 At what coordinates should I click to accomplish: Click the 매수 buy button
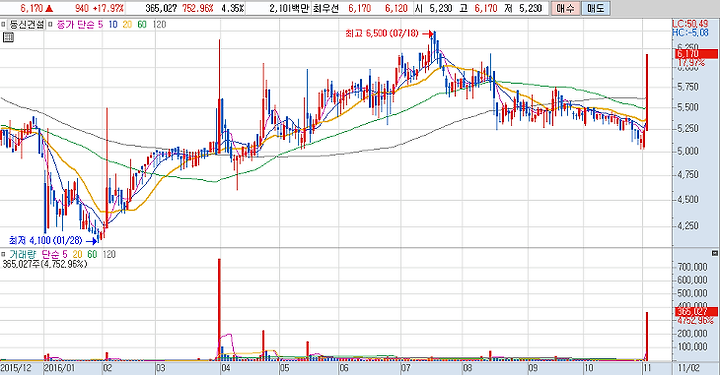[565, 8]
